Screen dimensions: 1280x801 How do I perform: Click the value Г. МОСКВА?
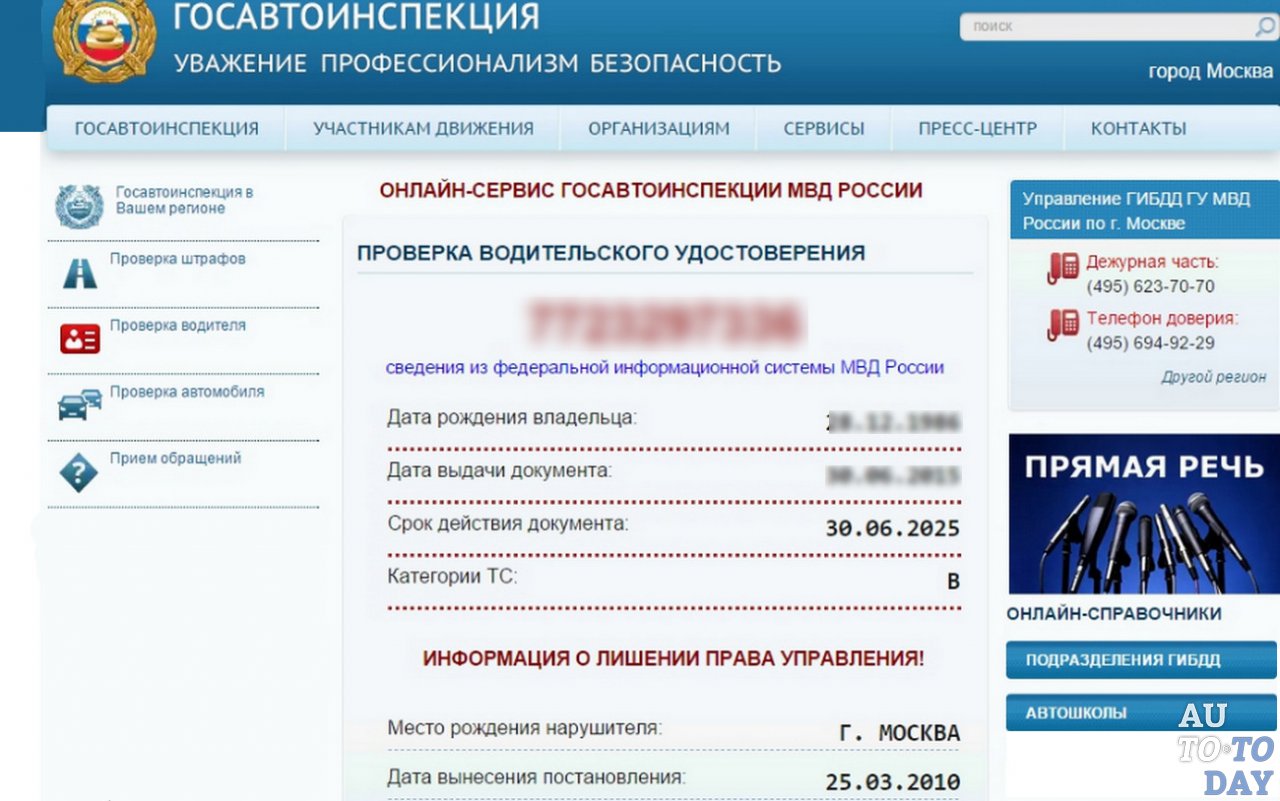[x=899, y=733]
